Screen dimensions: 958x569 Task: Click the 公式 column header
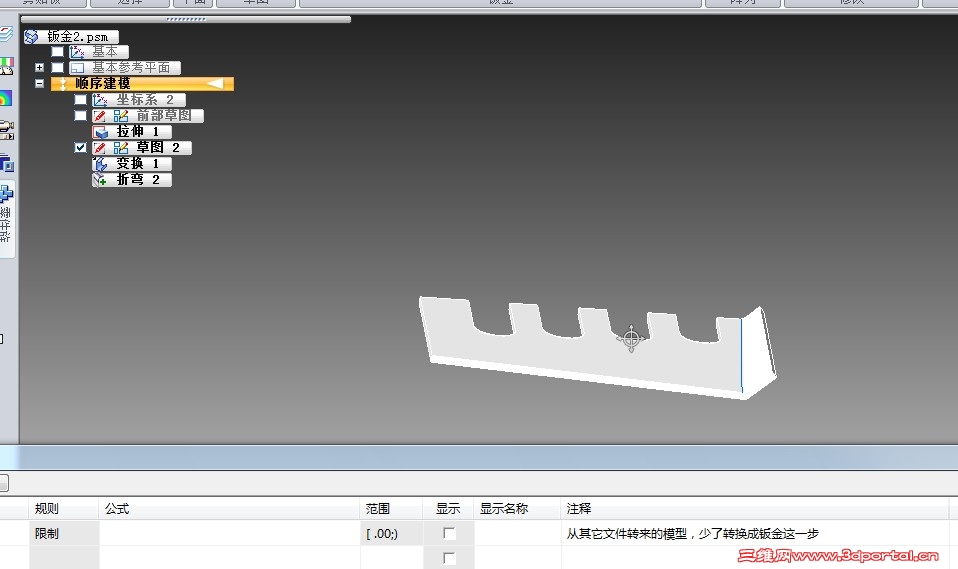click(229, 508)
